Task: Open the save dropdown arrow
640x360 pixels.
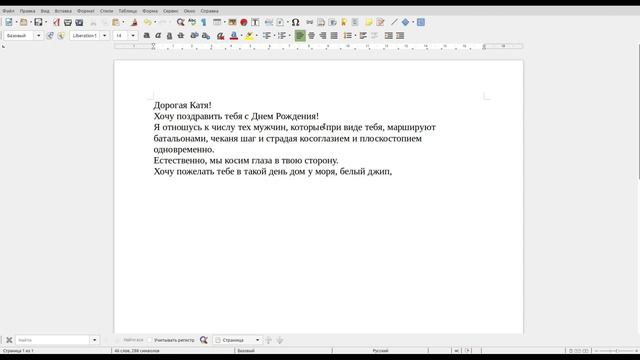Action: (46, 22)
